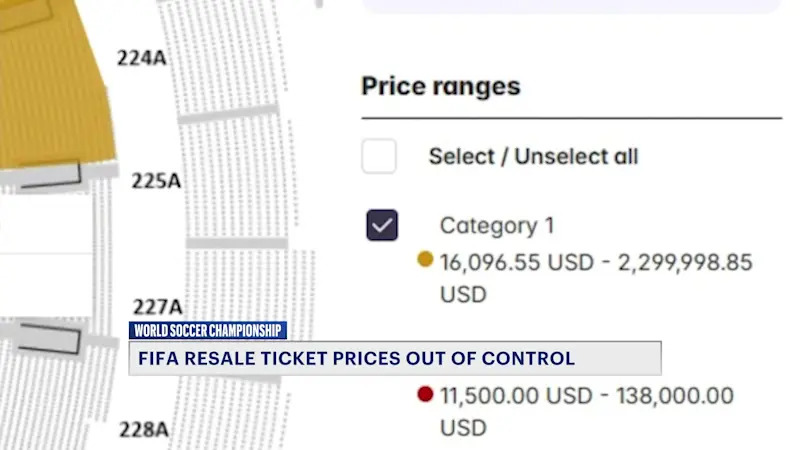
Task: Select the 225A section label
Action: (156, 181)
